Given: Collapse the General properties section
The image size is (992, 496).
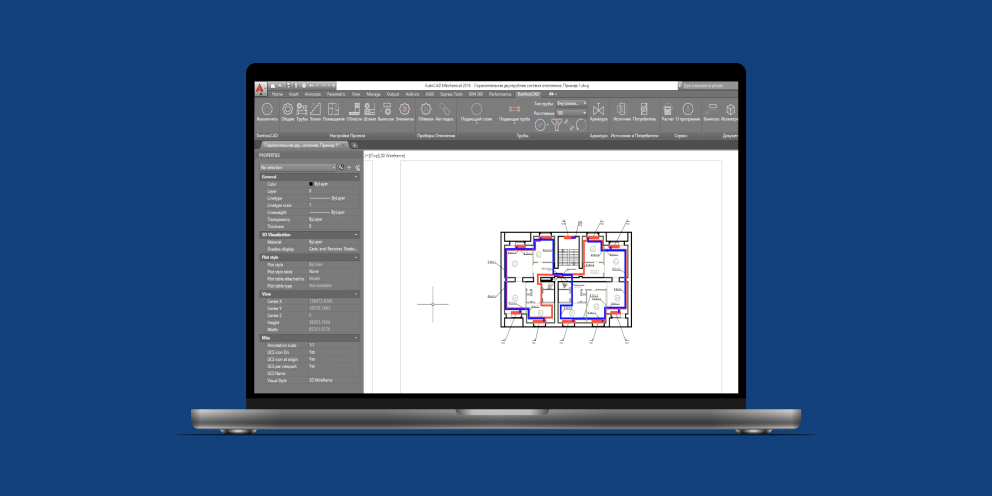Looking at the screenshot, I should tap(356, 177).
